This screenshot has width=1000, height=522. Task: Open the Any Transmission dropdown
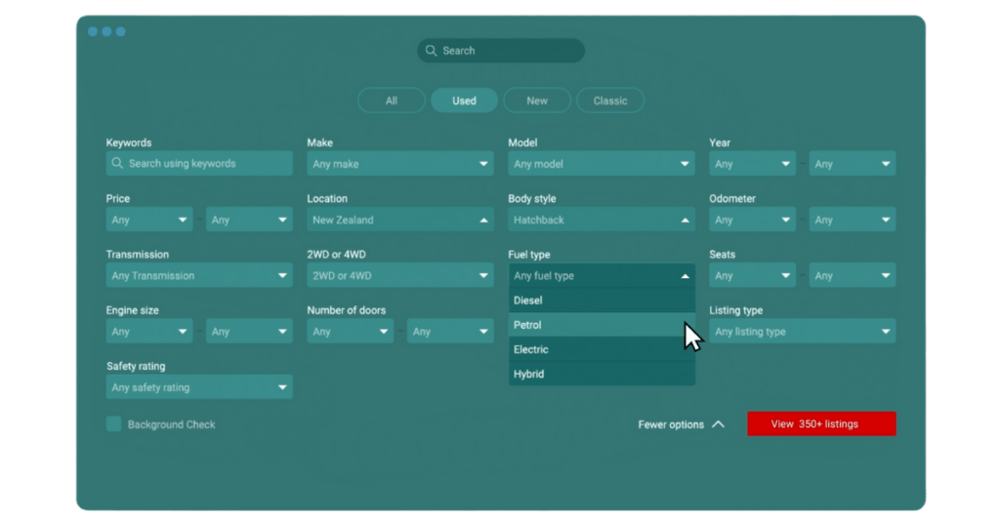tap(199, 276)
